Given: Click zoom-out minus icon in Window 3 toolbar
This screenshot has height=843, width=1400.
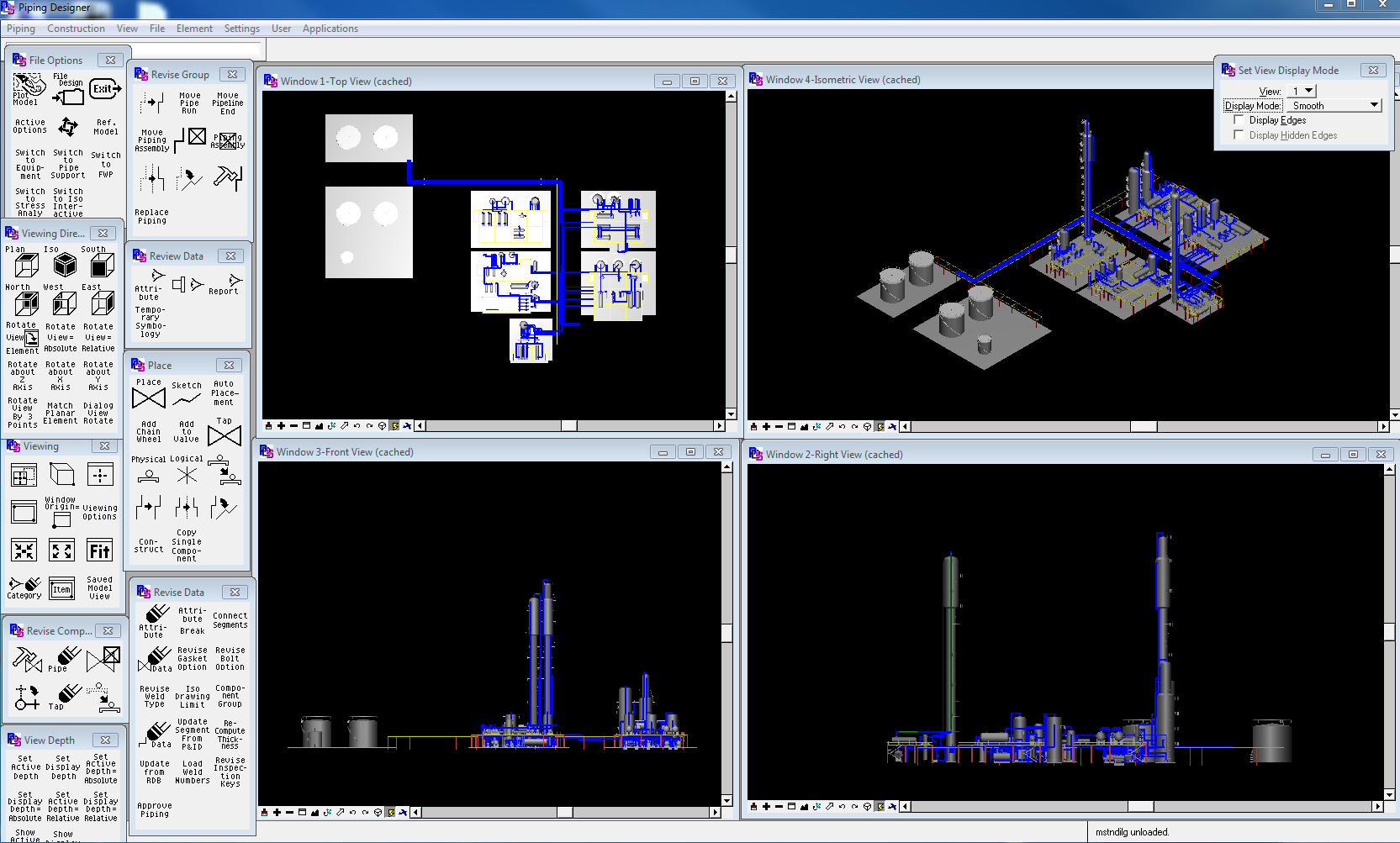Looking at the screenshot, I should tap(290, 813).
